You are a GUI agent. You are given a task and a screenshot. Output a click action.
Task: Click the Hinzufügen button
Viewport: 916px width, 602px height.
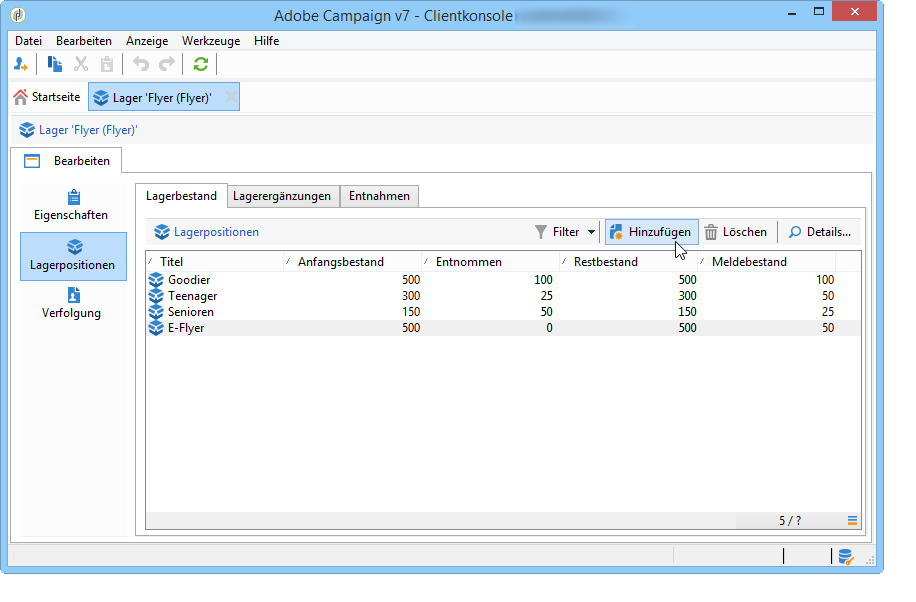click(651, 232)
